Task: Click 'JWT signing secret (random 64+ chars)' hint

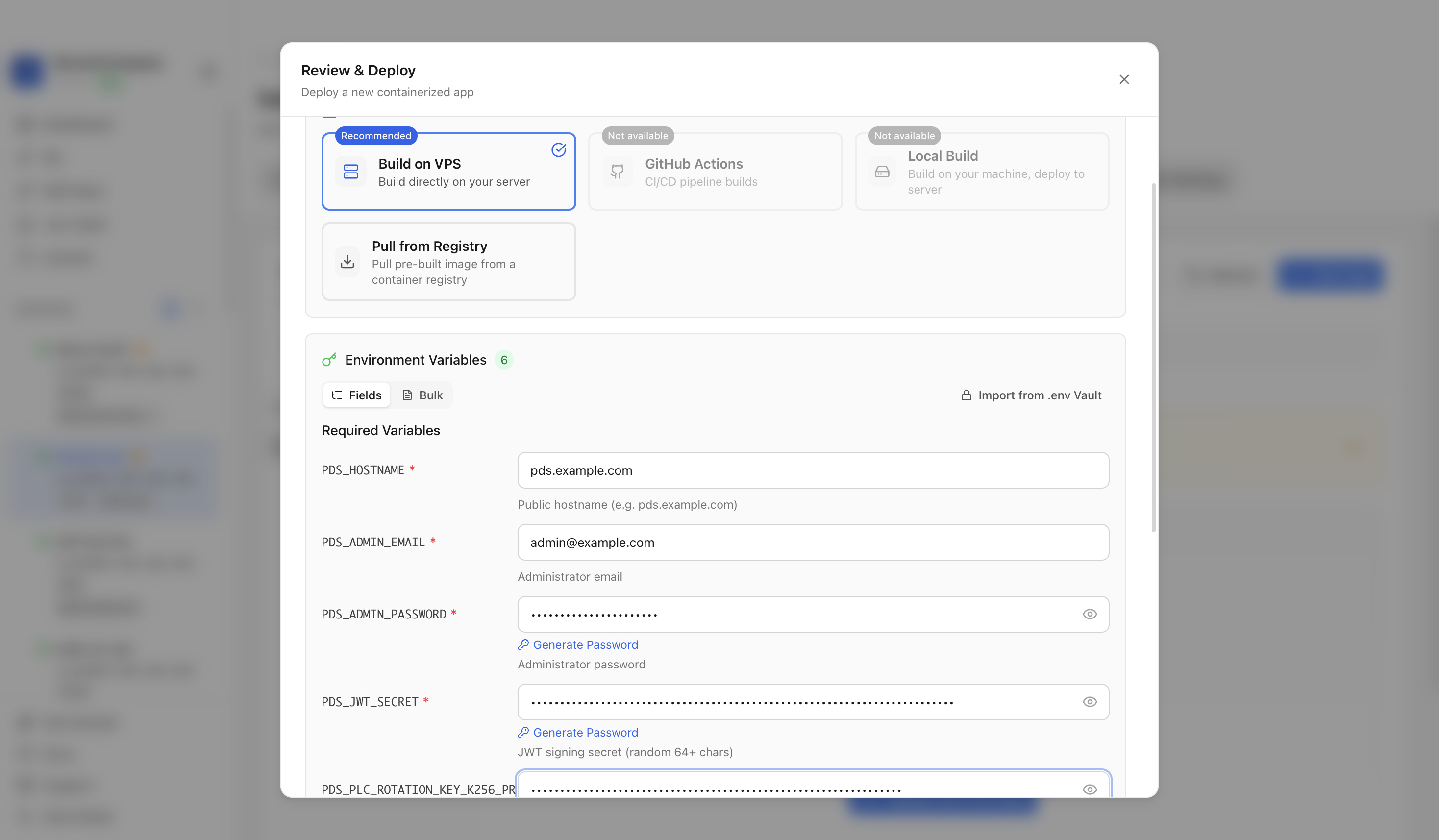Action: 625,752
